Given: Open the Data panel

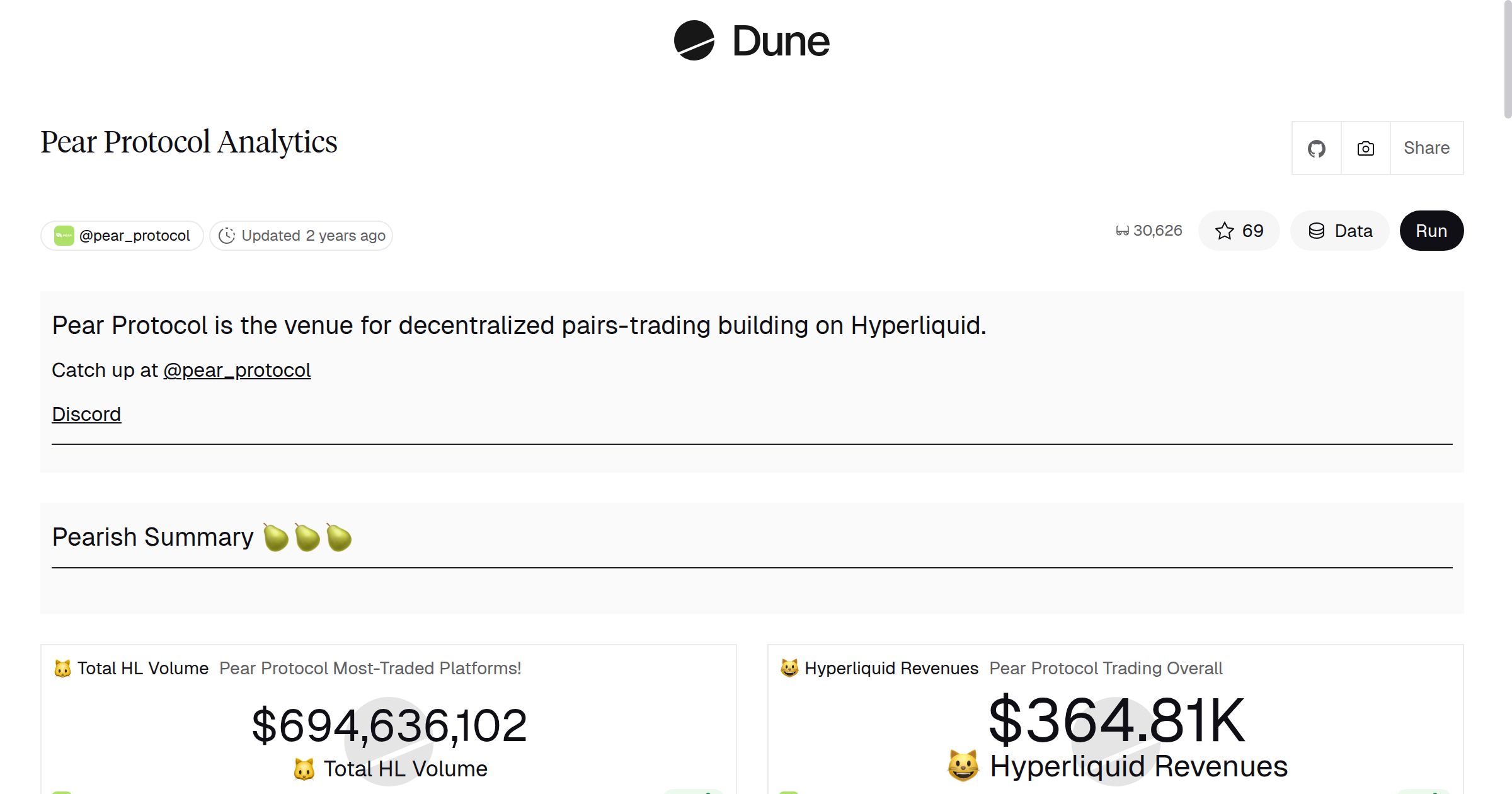Looking at the screenshot, I should point(1339,231).
